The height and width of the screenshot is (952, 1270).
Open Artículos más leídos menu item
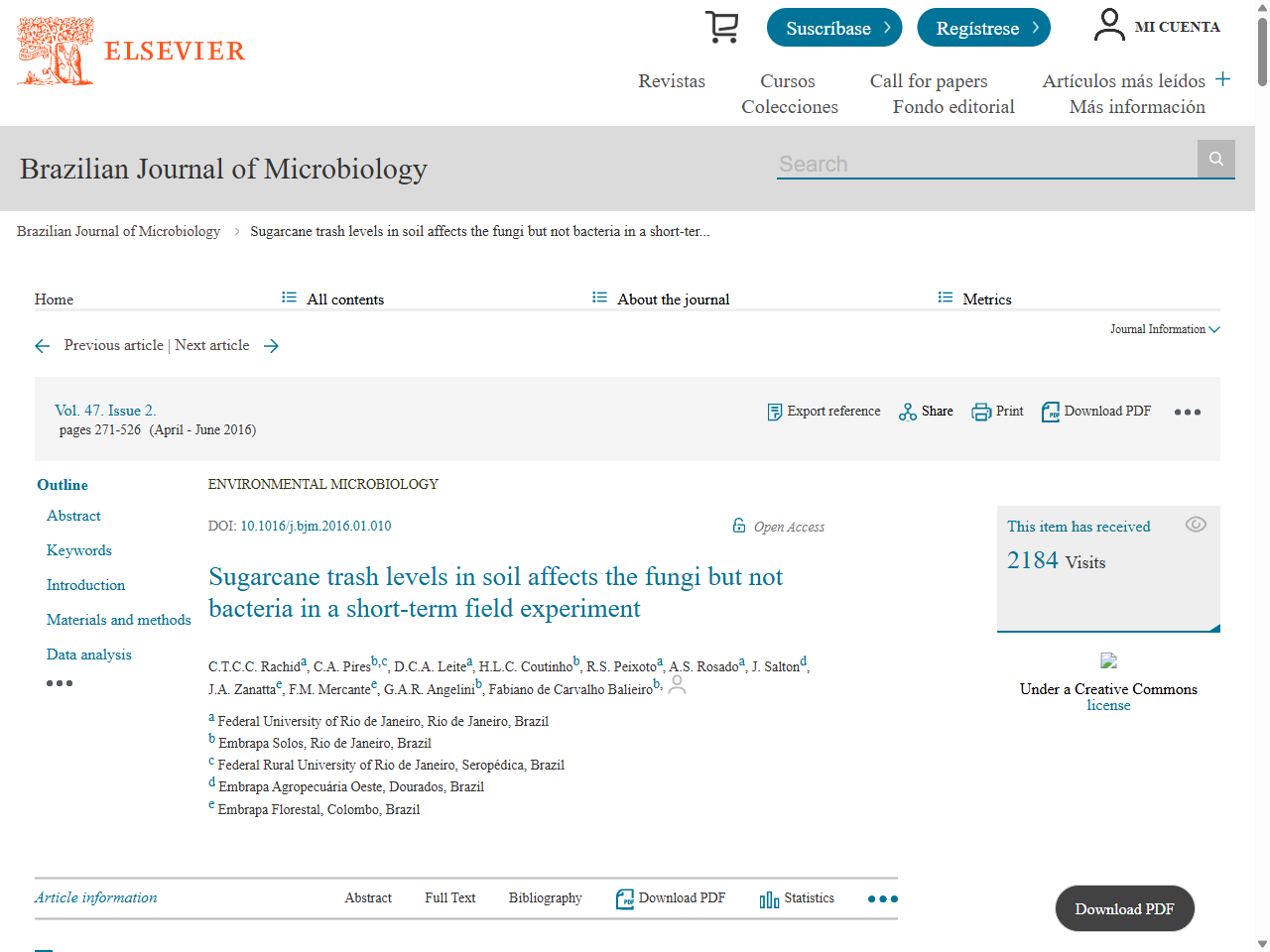pyautogui.click(x=1123, y=81)
